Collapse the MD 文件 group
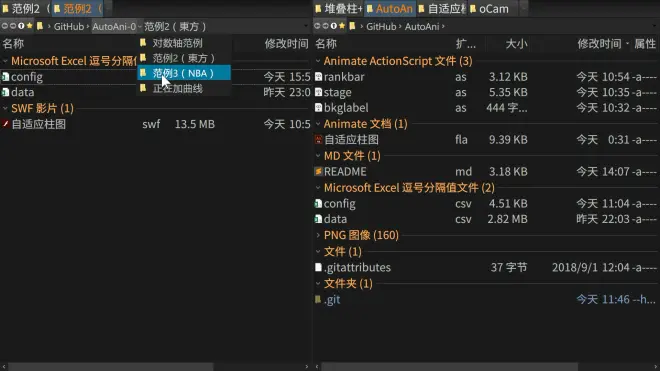The width and height of the screenshot is (660, 371). (318, 156)
